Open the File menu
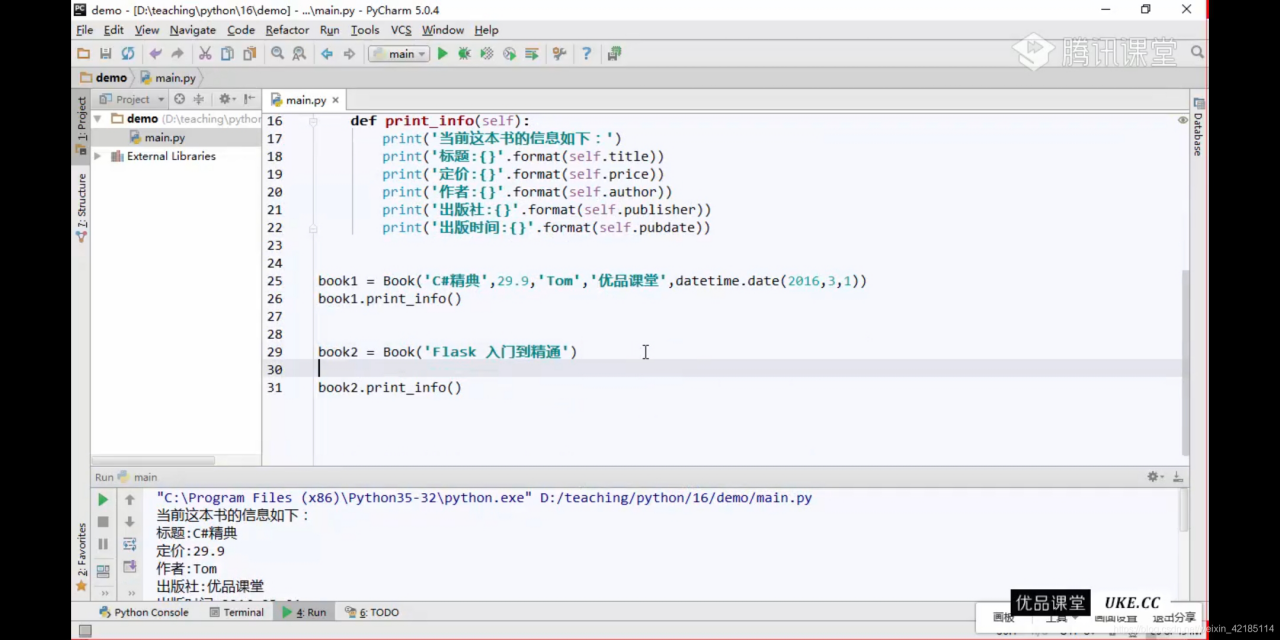The image size is (1280, 640). tap(85, 30)
